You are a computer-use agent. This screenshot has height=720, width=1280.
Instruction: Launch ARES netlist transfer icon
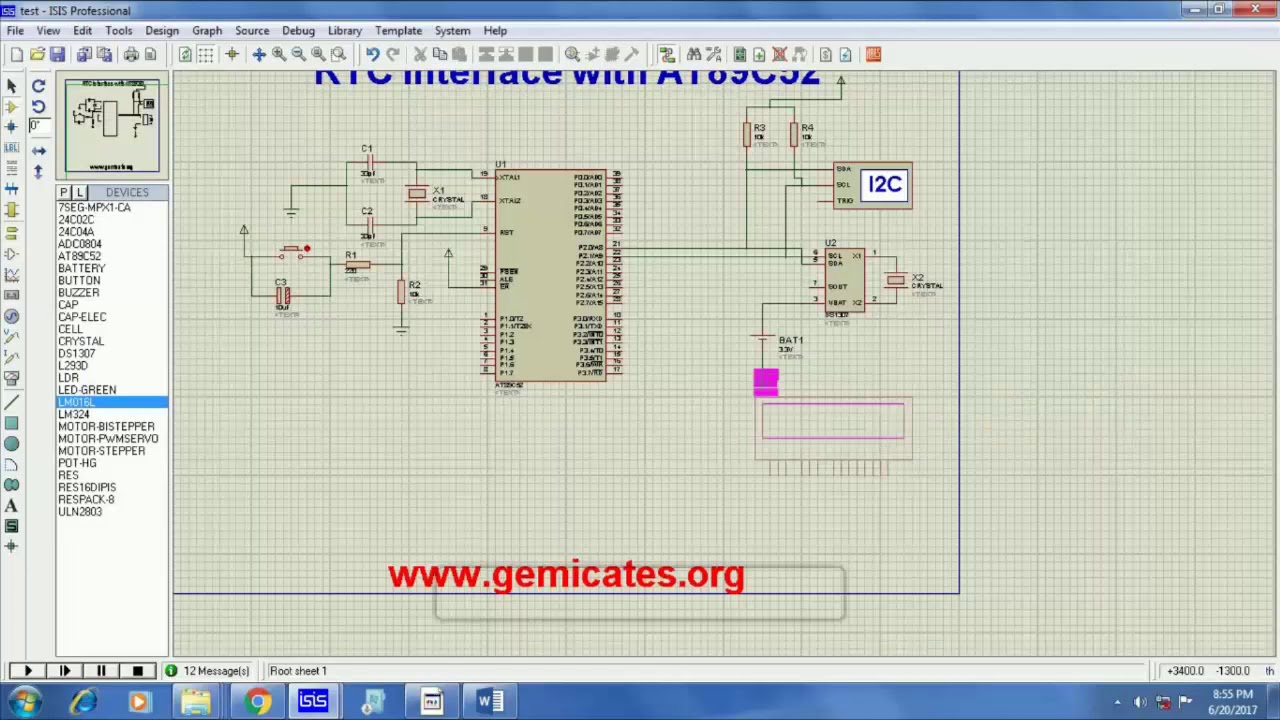point(873,54)
